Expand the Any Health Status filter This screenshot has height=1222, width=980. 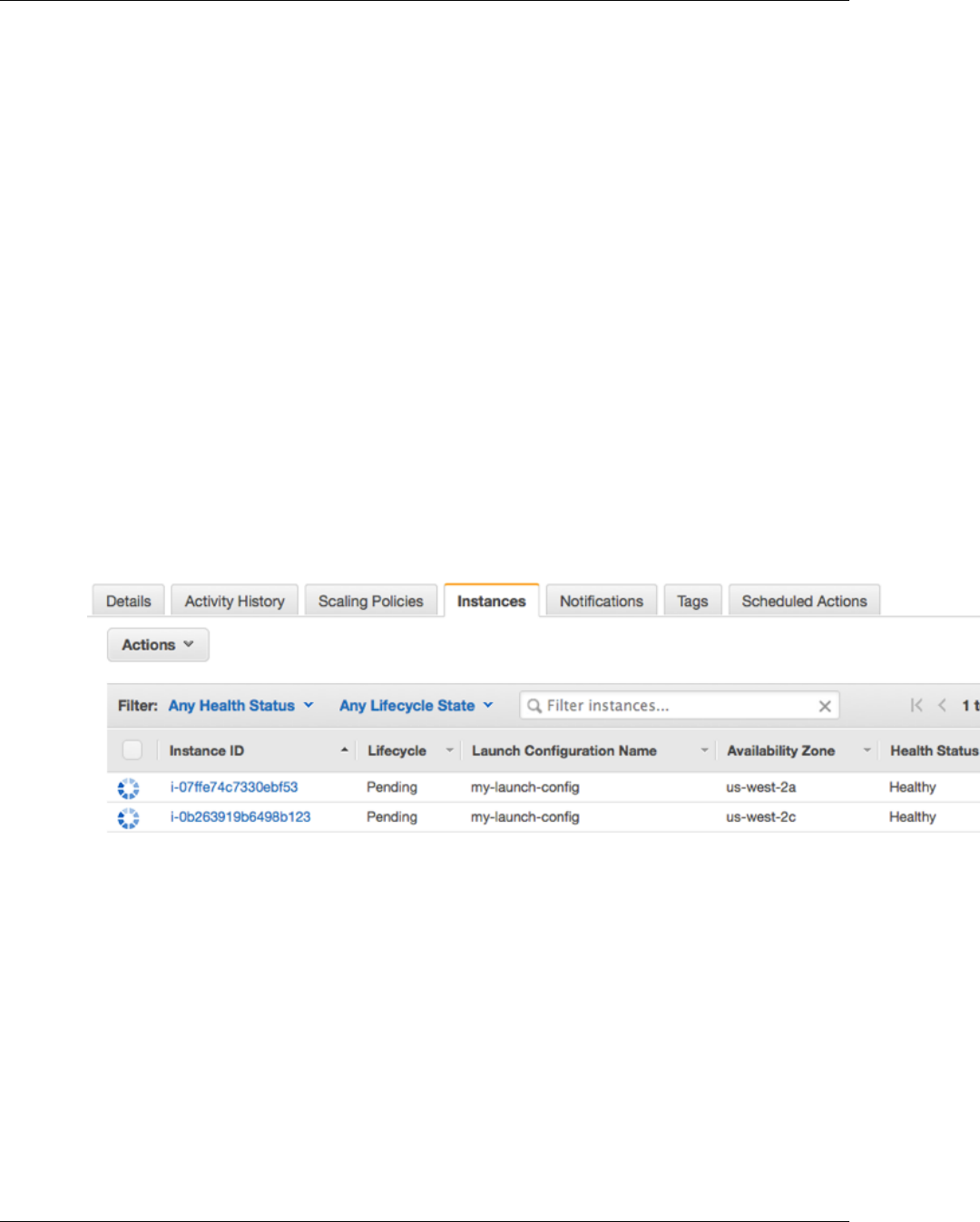pos(240,706)
